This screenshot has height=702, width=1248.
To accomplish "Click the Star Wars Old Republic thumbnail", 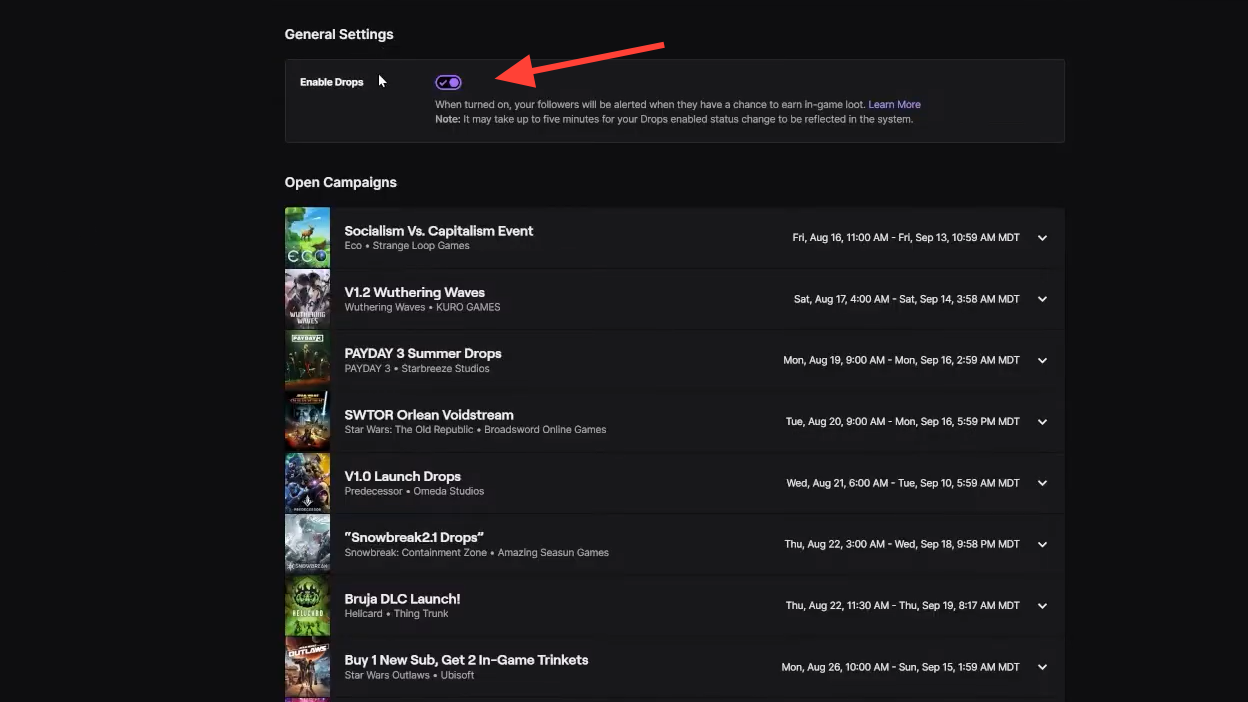I will (x=307, y=421).
